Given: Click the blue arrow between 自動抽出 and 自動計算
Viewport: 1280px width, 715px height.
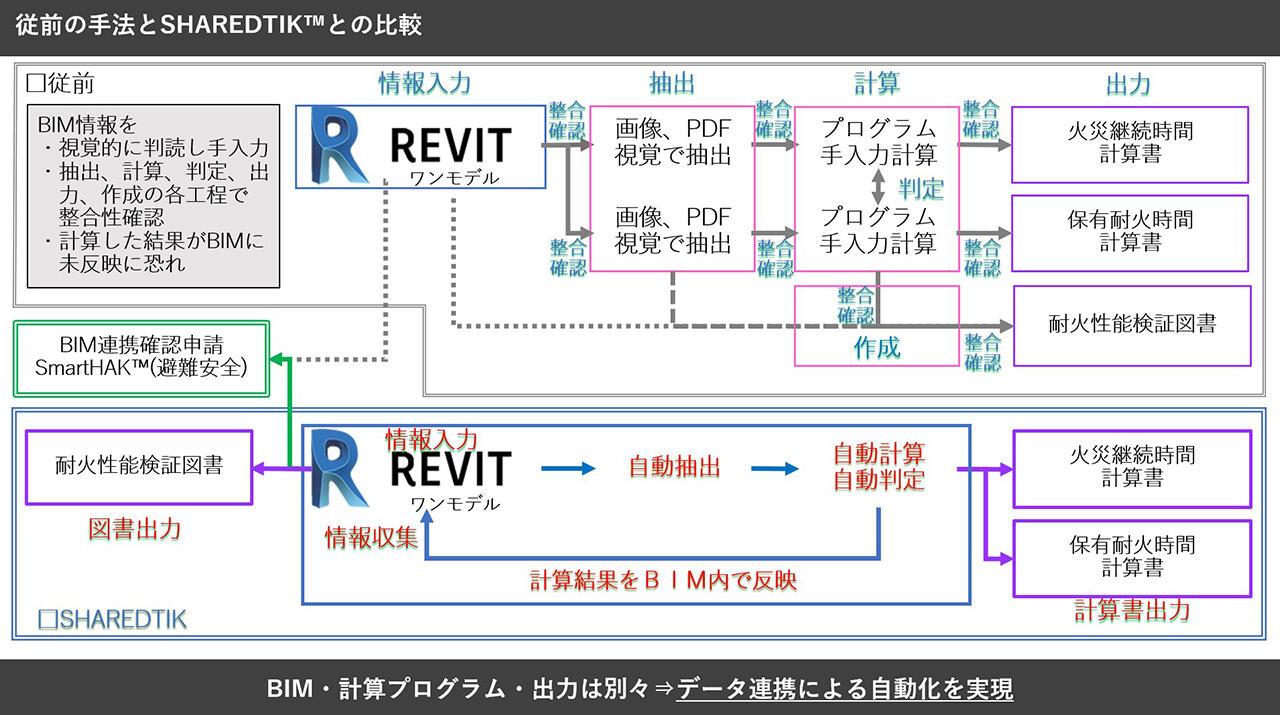Looking at the screenshot, I should tap(777, 467).
